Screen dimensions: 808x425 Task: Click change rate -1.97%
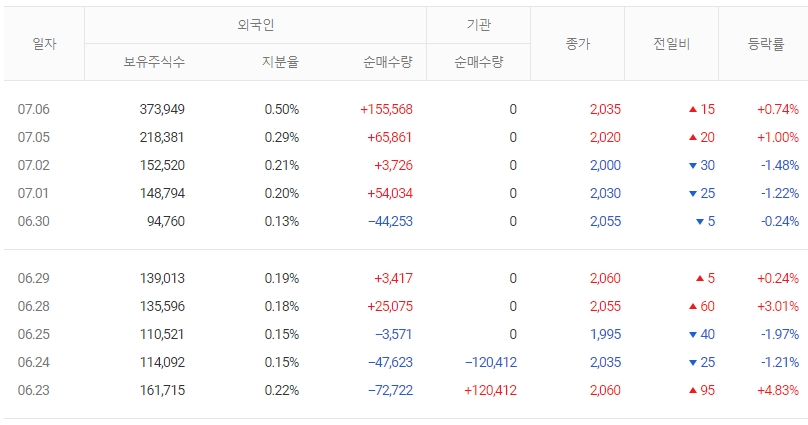[x=780, y=334]
